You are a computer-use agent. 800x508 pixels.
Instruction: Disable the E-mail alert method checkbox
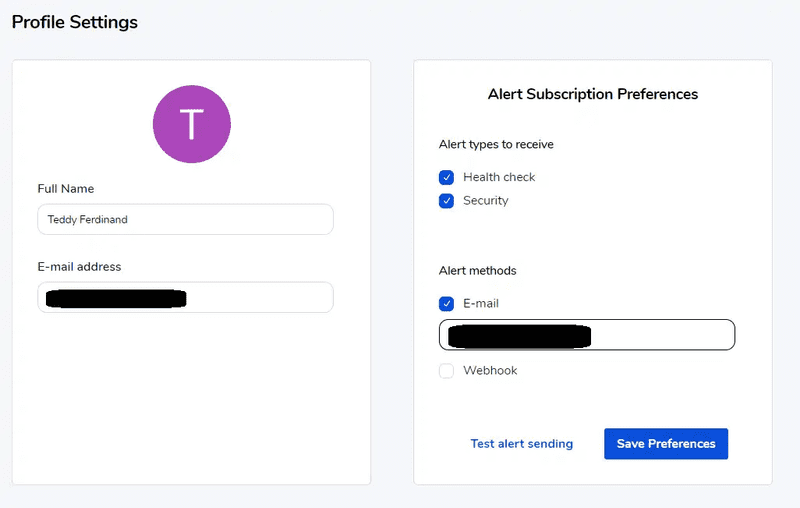tap(447, 304)
